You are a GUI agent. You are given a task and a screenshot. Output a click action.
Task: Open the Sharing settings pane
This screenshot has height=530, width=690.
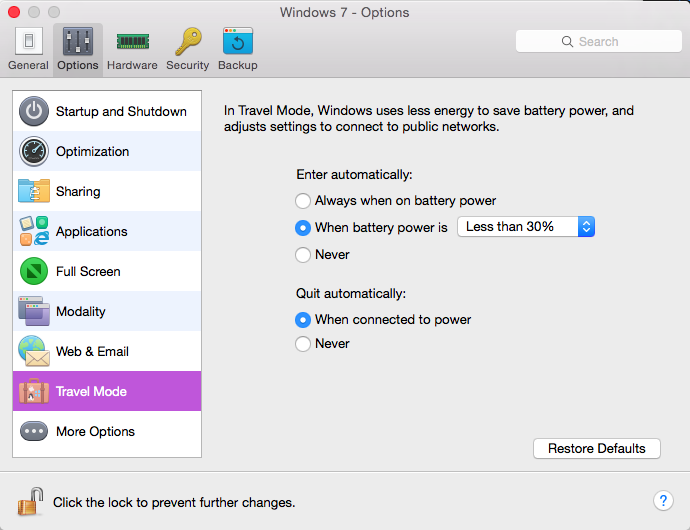[107, 192]
